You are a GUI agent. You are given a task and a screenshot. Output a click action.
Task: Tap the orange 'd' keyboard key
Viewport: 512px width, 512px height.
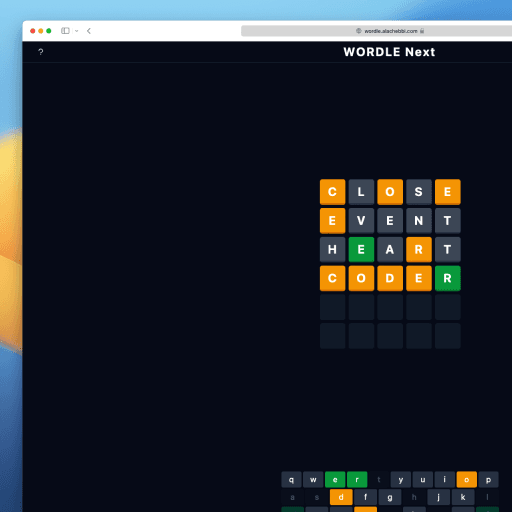coord(341,497)
